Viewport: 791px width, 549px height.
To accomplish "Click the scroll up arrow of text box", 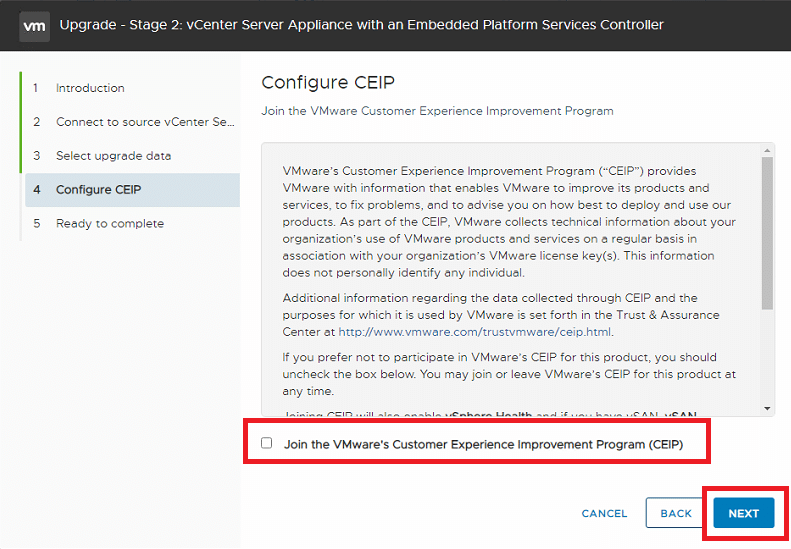I will pyautogui.click(x=767, y=150).
